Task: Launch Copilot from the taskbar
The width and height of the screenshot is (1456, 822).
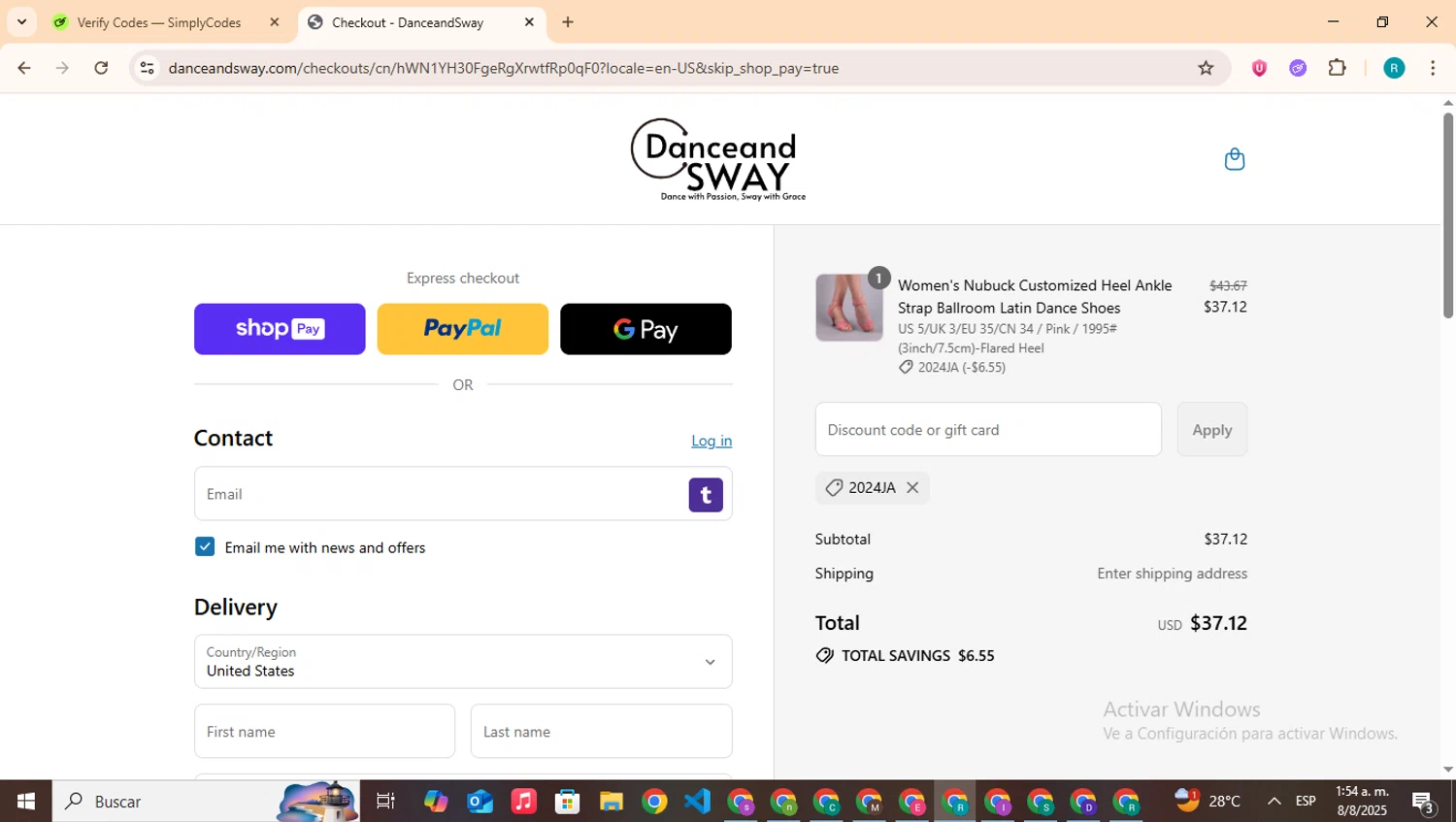Action: point(436,802)
